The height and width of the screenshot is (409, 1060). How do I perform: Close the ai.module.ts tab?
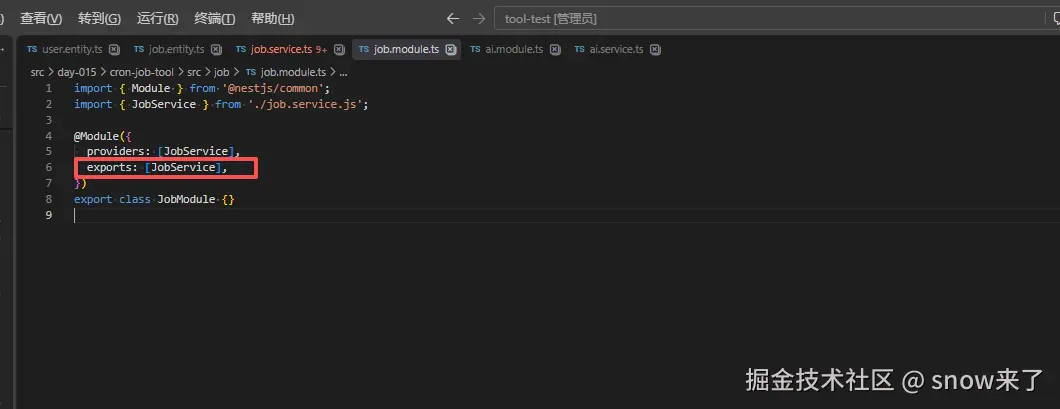555,49
